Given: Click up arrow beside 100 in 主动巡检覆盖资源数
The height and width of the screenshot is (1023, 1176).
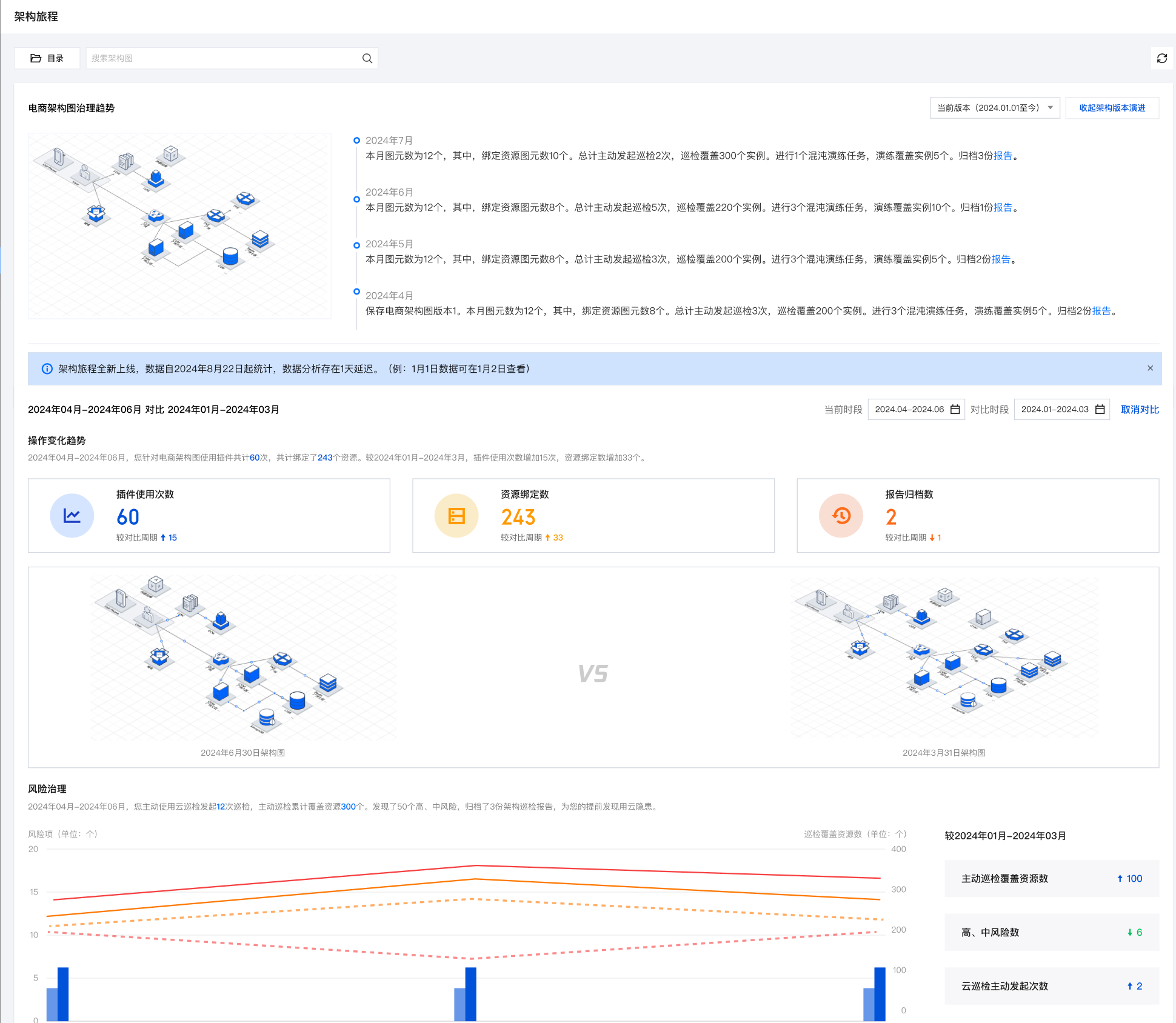Looking at the screenshot, I should pyautogui.click(x=1120, y=878).
